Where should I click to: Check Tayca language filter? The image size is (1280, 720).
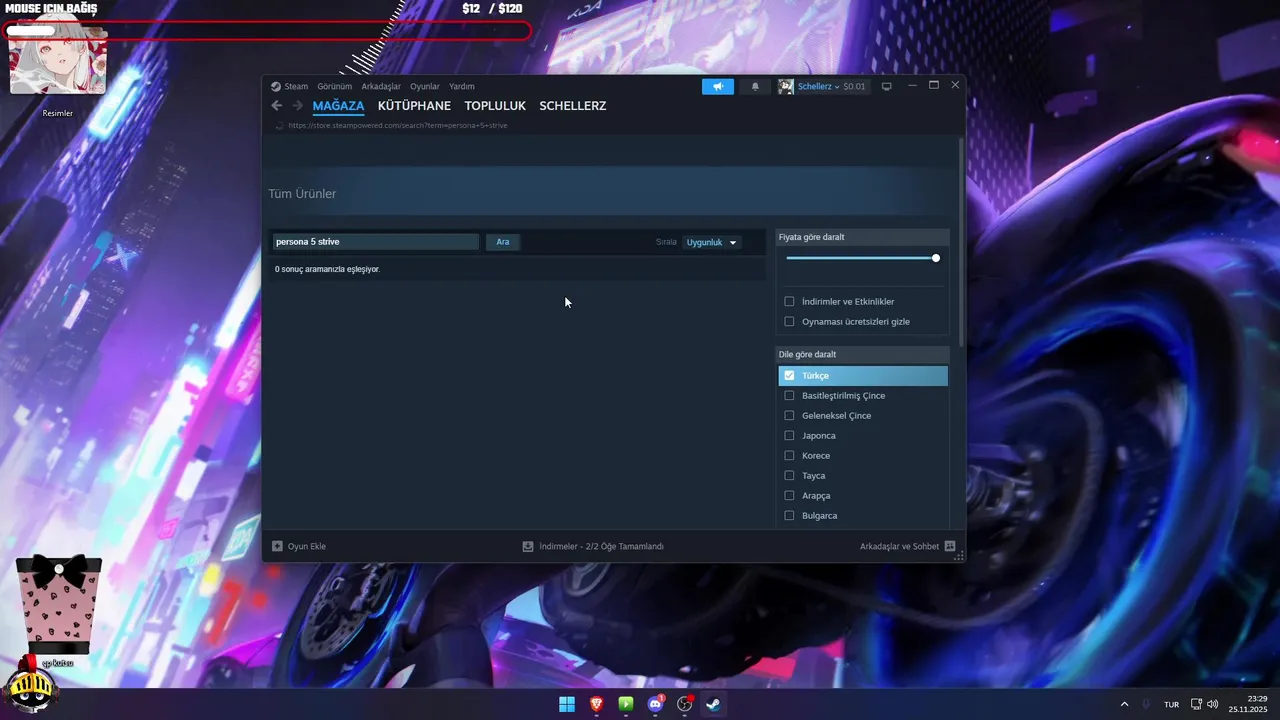[789, 475]
